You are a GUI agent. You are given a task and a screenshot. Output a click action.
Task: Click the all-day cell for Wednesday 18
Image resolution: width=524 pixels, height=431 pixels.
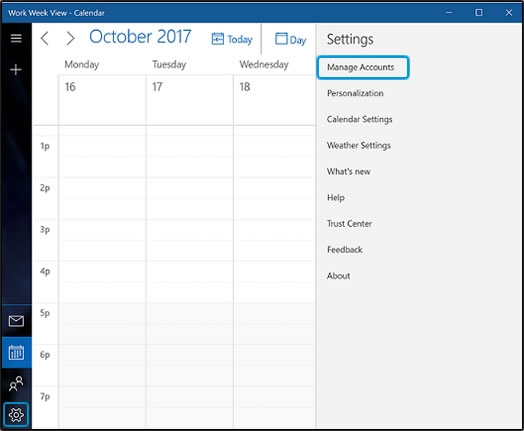tap(275, 100)
